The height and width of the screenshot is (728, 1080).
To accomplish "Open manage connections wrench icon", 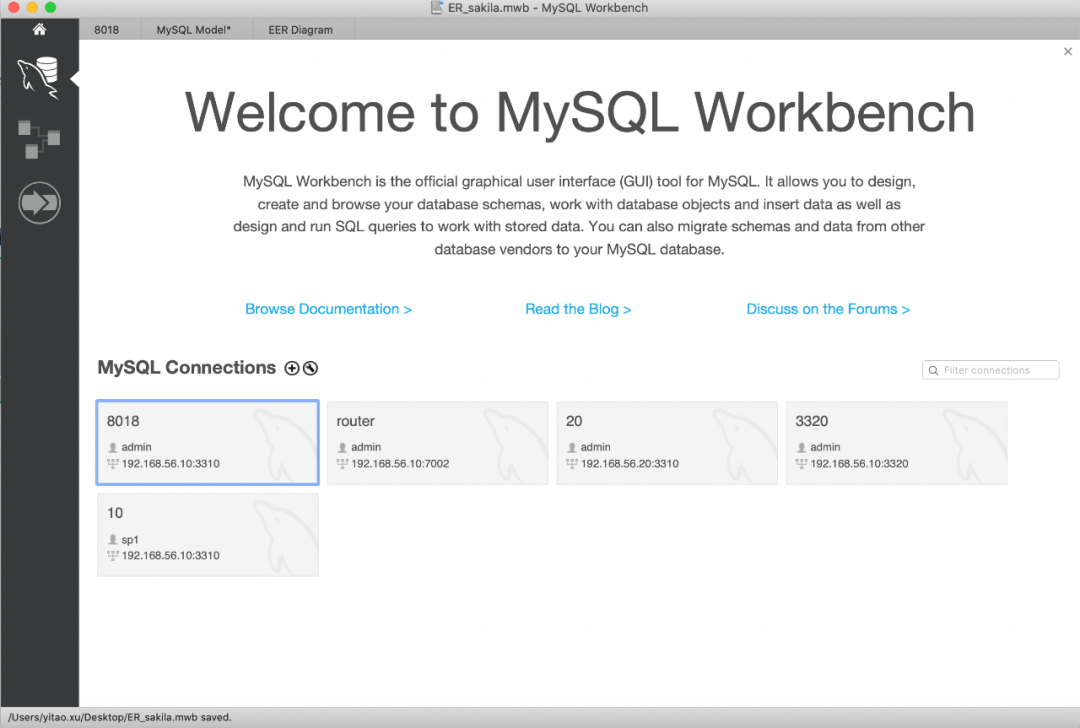I will click(x=310, y=368).
